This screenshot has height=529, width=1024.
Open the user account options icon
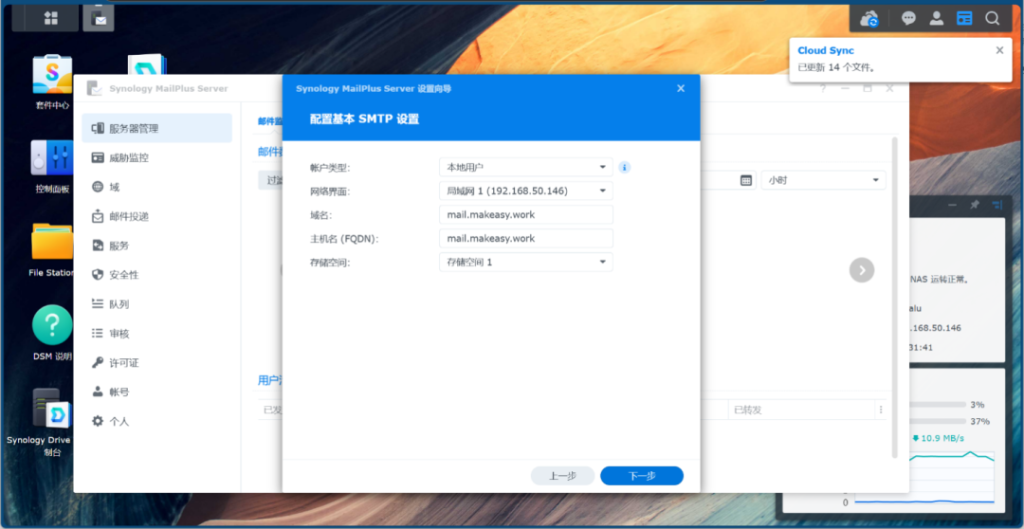tap(936, 18)
